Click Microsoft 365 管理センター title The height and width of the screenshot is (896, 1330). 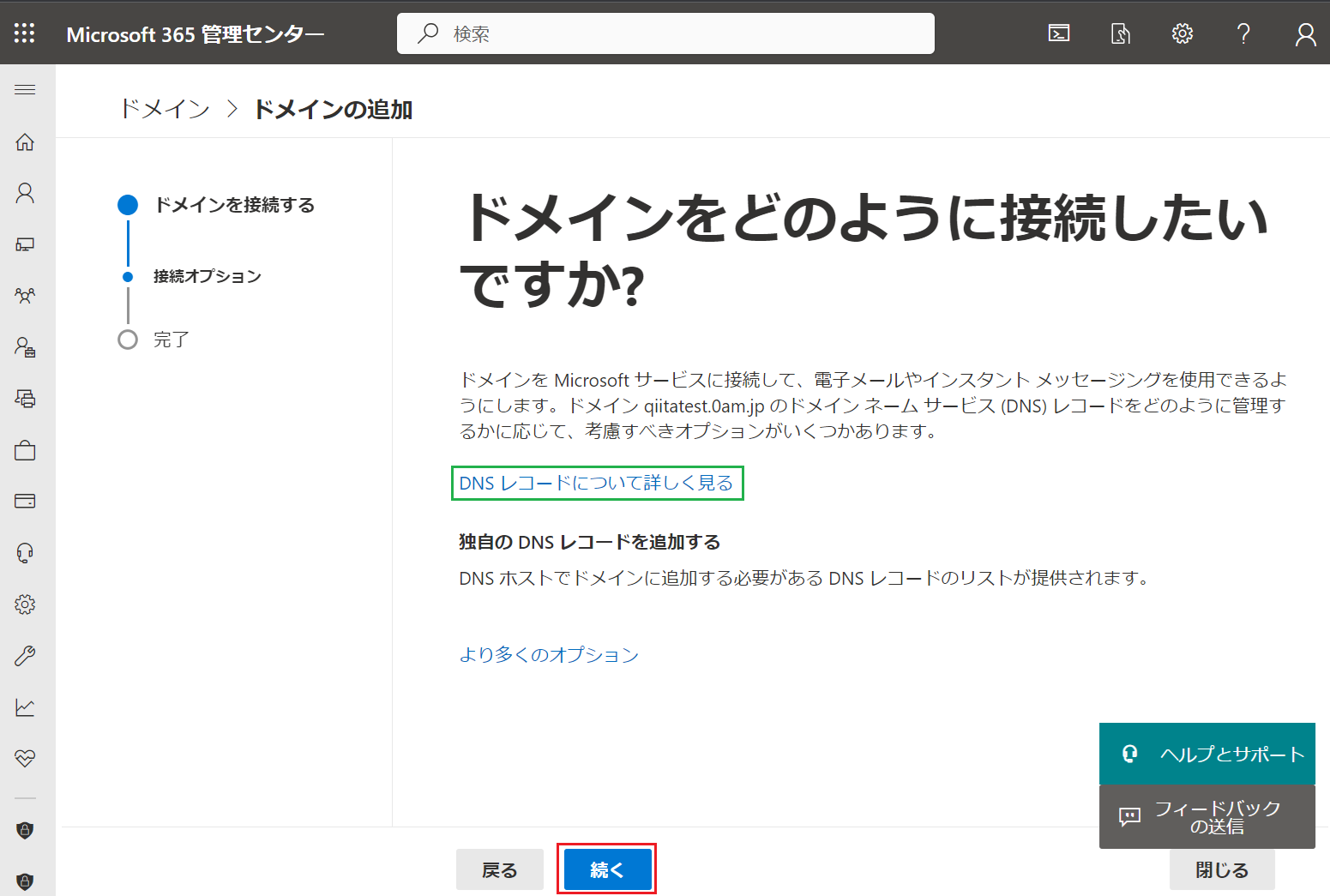[x=196, y=34]
